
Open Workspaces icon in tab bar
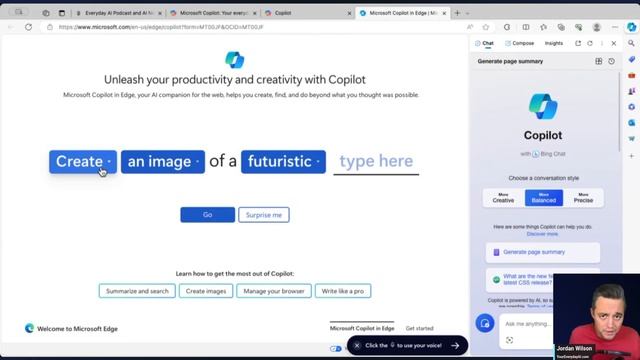click(46, 13)
